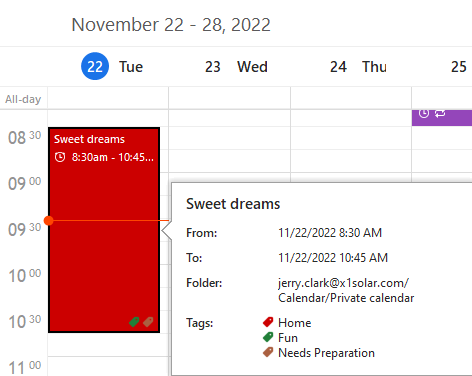Click the clock icon on purple event

point(424,113)
